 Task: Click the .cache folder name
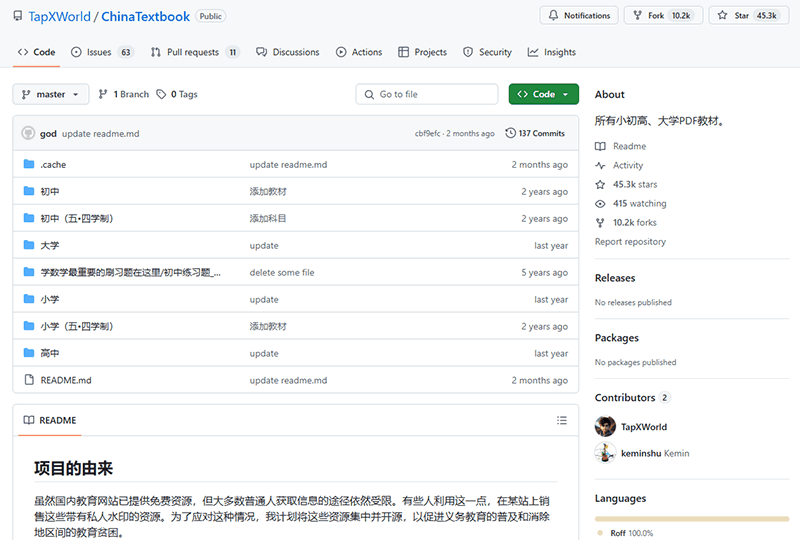click(53, 164)
